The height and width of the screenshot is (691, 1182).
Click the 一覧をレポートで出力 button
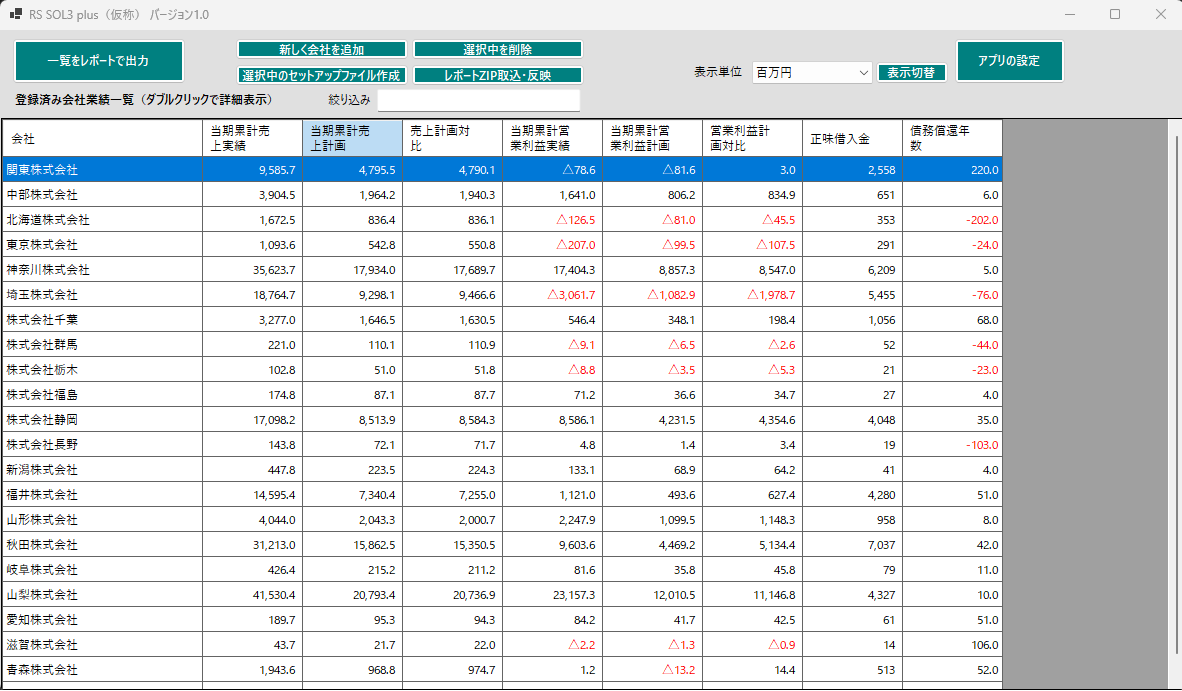(98, 61)
